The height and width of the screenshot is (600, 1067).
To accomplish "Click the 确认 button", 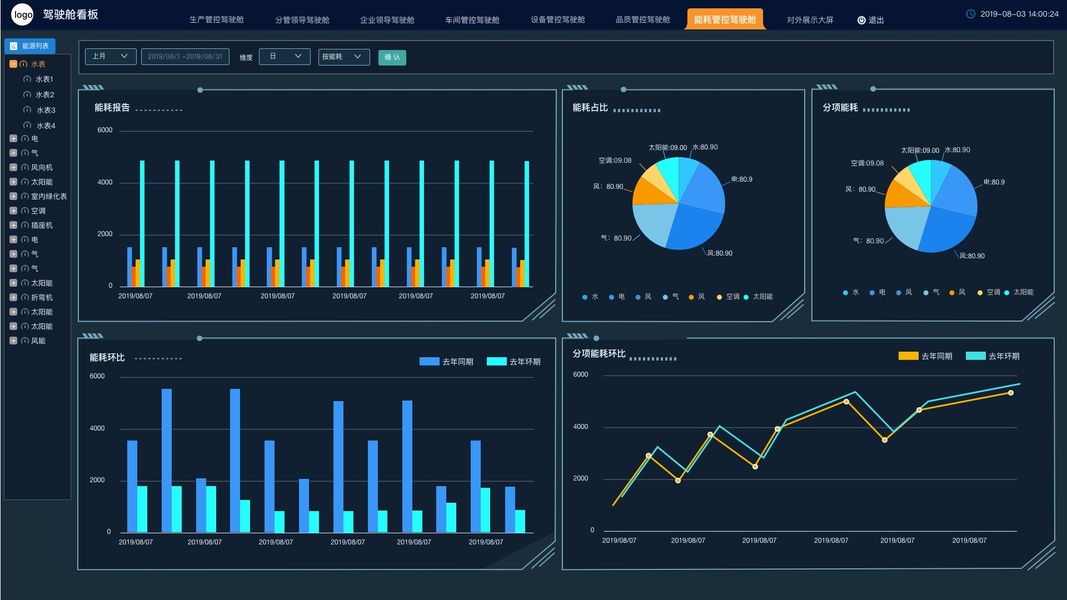I will tap(392, 57).
